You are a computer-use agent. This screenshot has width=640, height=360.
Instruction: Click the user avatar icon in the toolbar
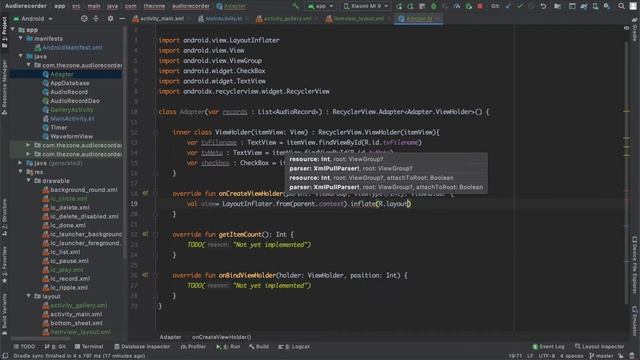pyautogui.click(x=633, y=6)
